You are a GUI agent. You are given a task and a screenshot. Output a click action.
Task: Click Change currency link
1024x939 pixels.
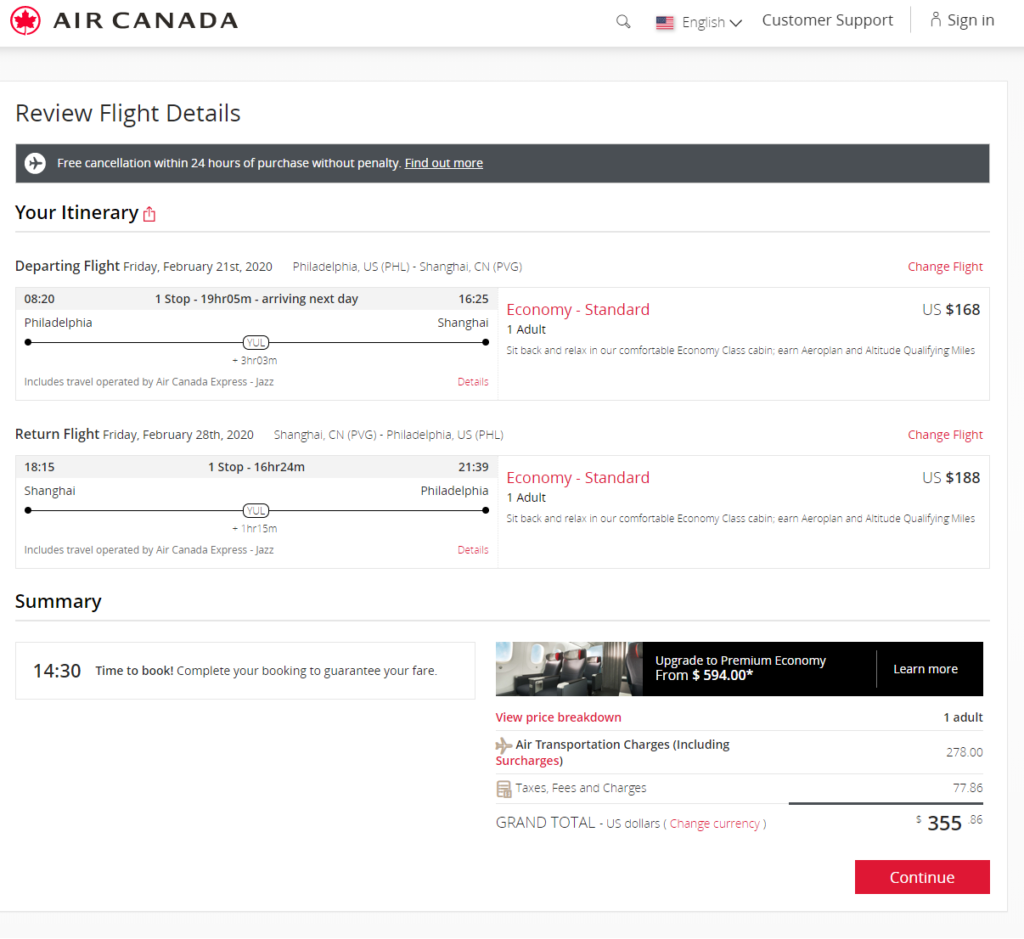pyautogui.click(x=714, y=823)
